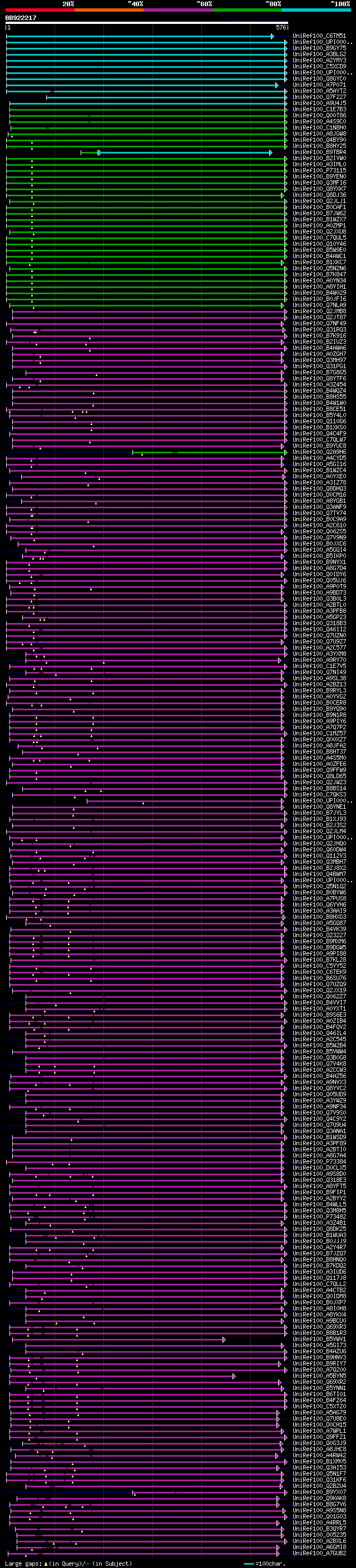Open hit UniRef100_A3IML0

(x=319, y=164)
